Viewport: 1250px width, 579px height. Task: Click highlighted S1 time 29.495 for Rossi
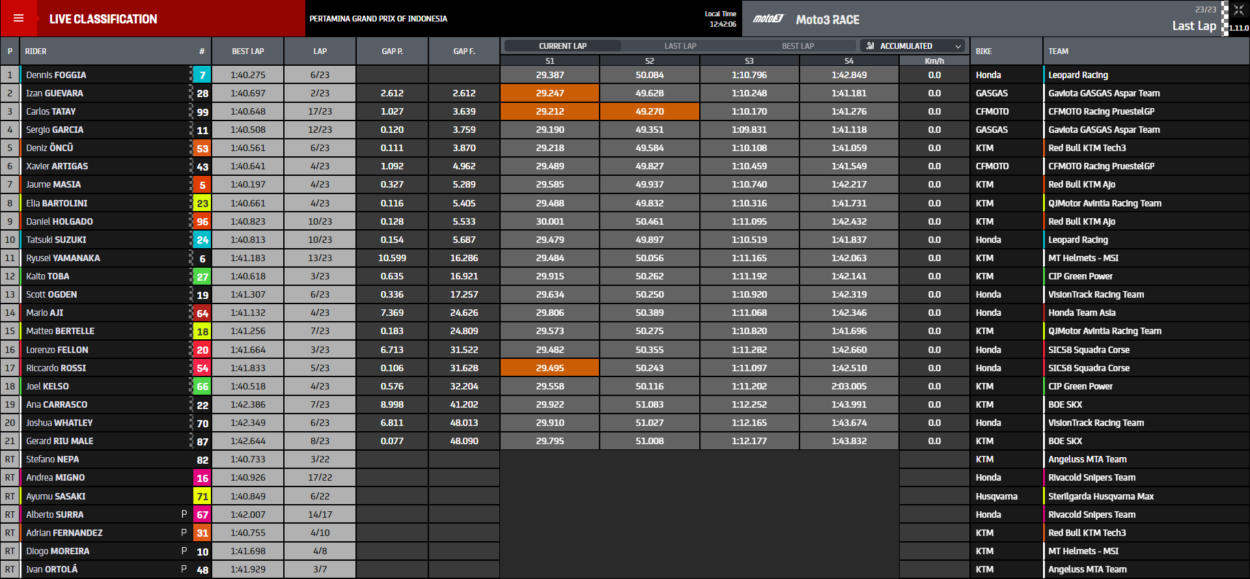[x=550, y=368]
